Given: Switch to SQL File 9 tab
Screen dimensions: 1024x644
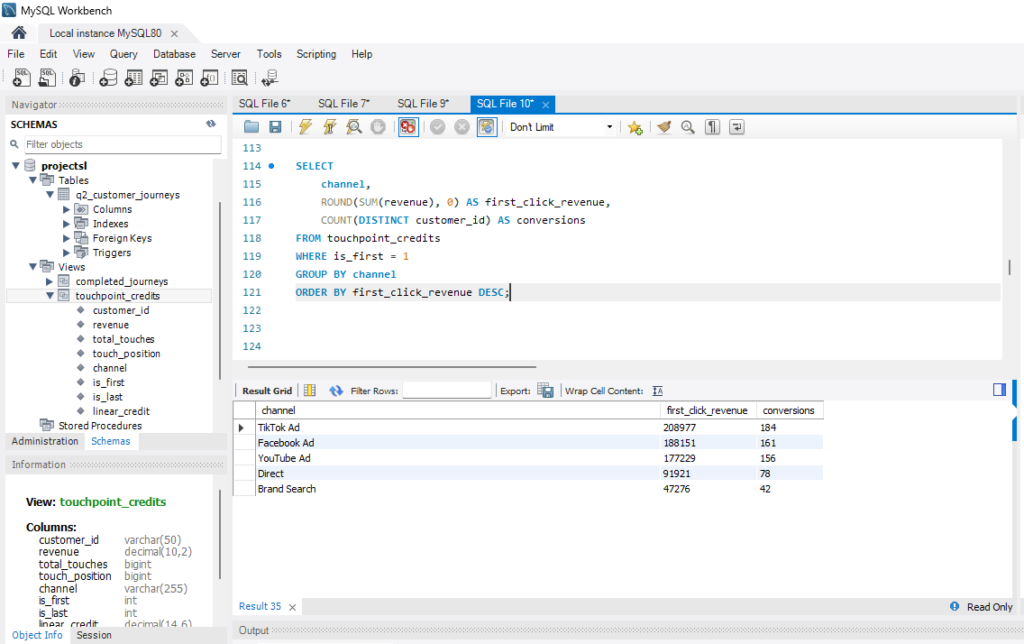Looking at the screenshot, I should [x=423, y=103].
